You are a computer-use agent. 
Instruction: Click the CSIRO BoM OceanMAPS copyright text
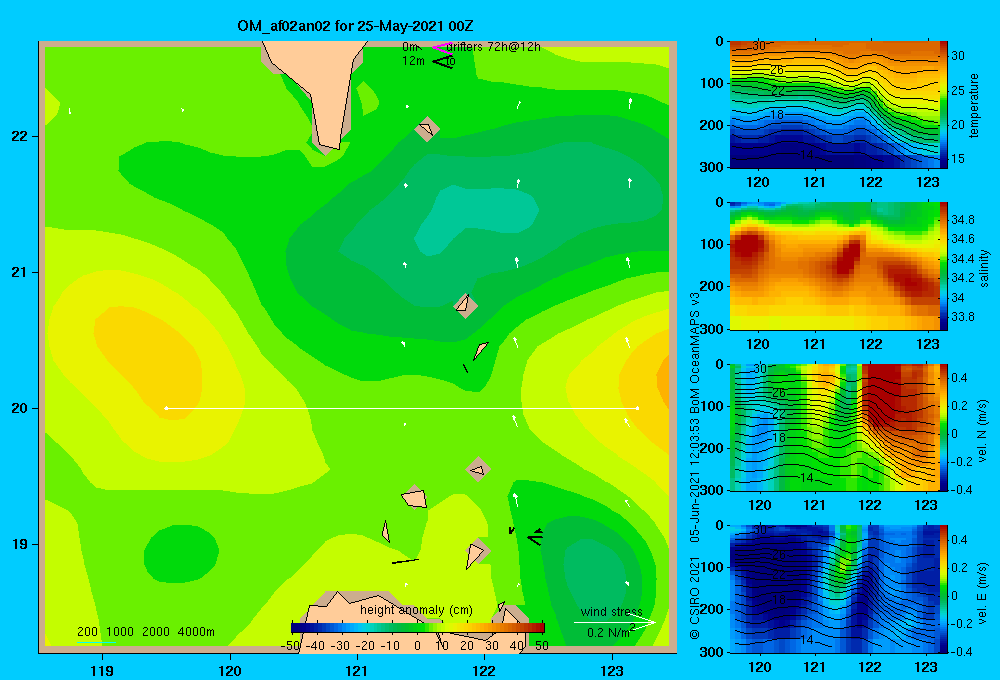click(695, 466)
